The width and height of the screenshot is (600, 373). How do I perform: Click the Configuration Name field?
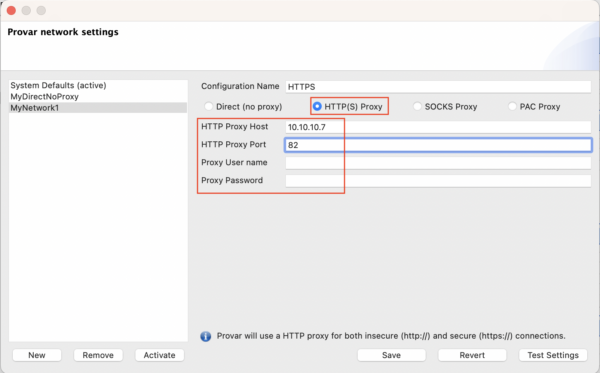point(438,87)
